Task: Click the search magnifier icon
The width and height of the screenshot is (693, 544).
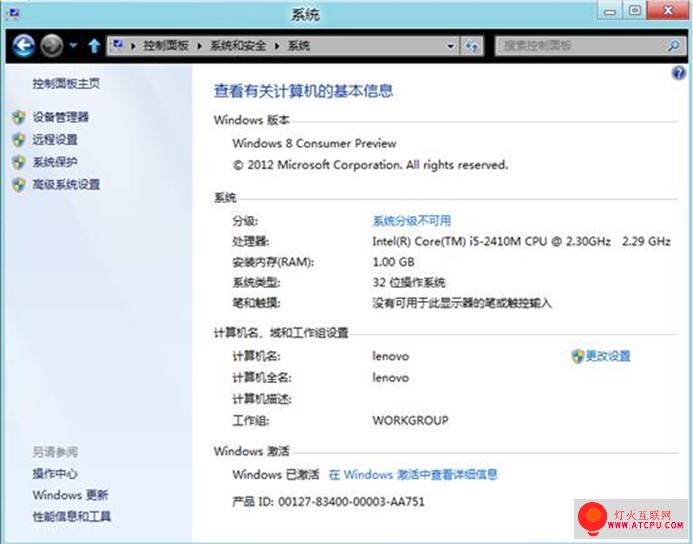Action: tap(674, 46)
